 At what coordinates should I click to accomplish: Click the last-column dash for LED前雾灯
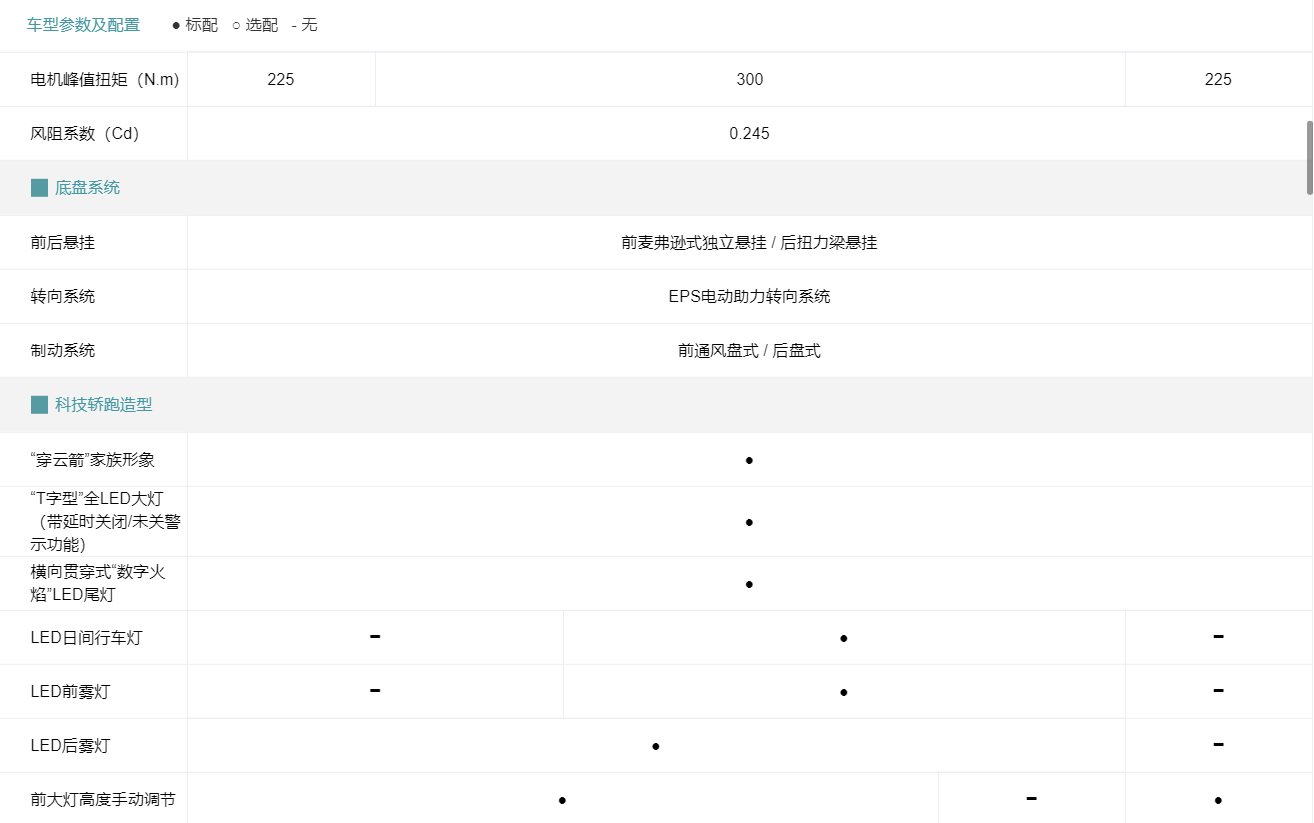point(1218,691)
